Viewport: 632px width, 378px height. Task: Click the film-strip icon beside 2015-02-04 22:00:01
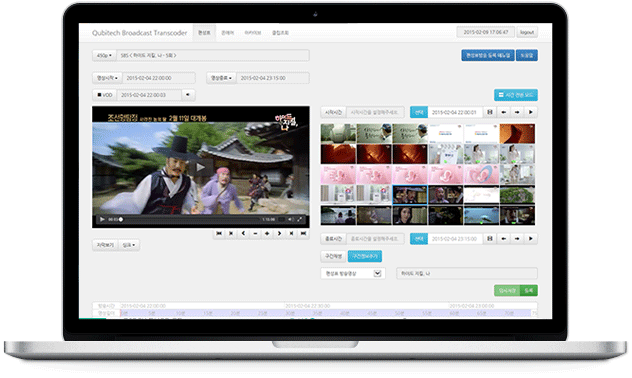490,112
